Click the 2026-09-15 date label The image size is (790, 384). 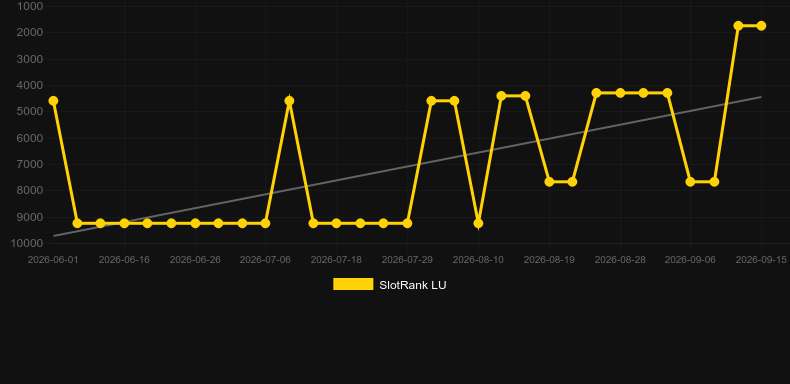(761, 260)
